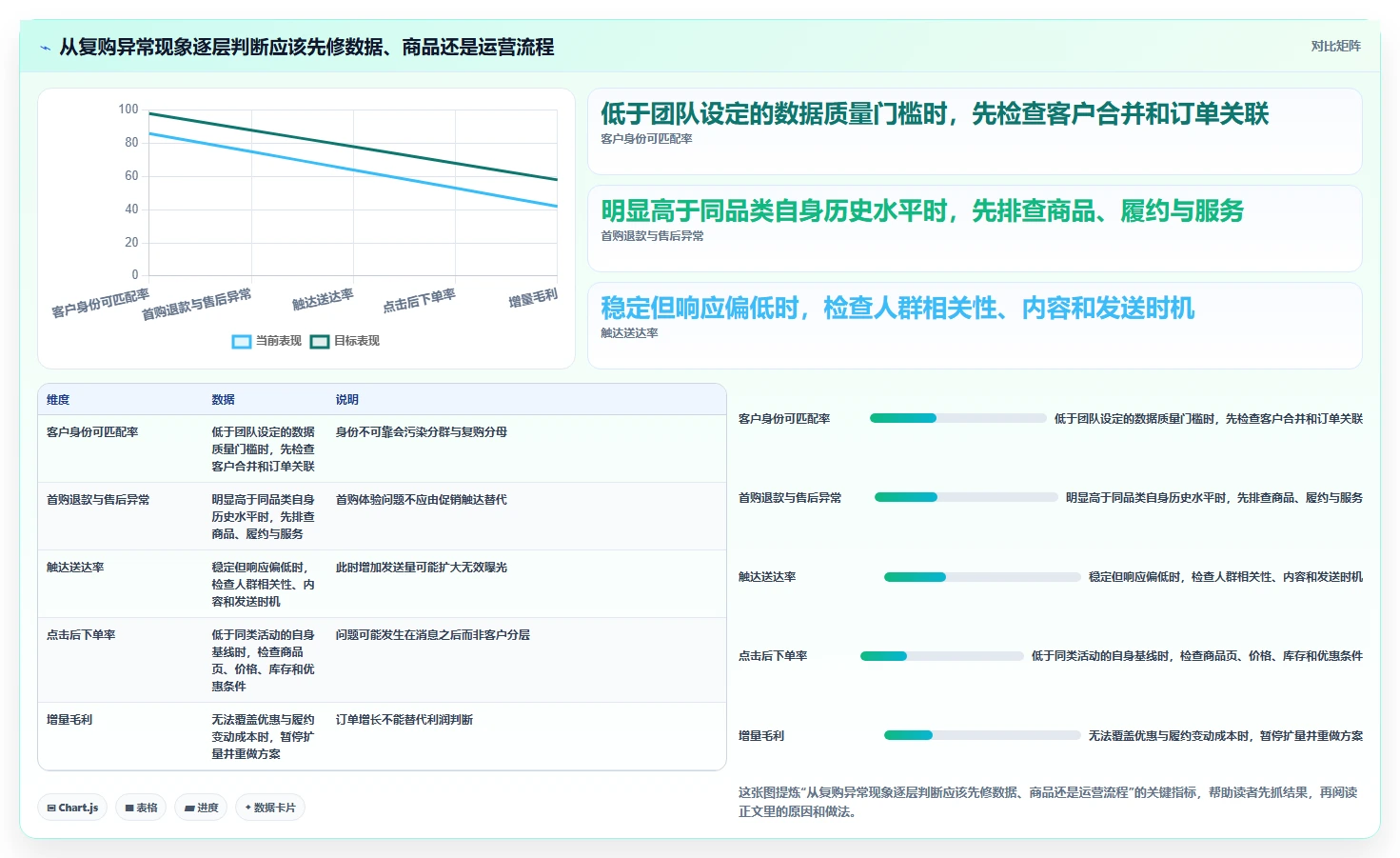
Task: Click chart axis label 点击后下单率
Action: [x=419, y=301]
